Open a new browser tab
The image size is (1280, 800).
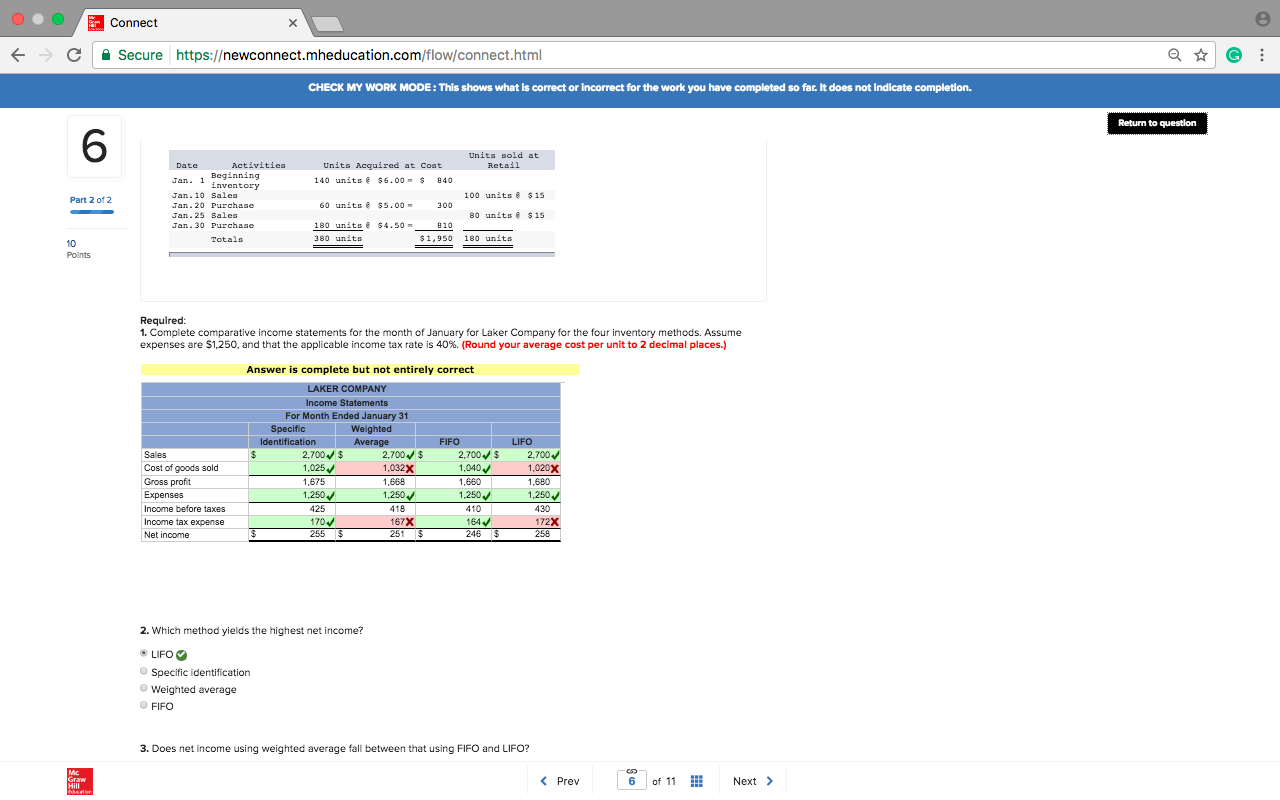tap(330, 23)
